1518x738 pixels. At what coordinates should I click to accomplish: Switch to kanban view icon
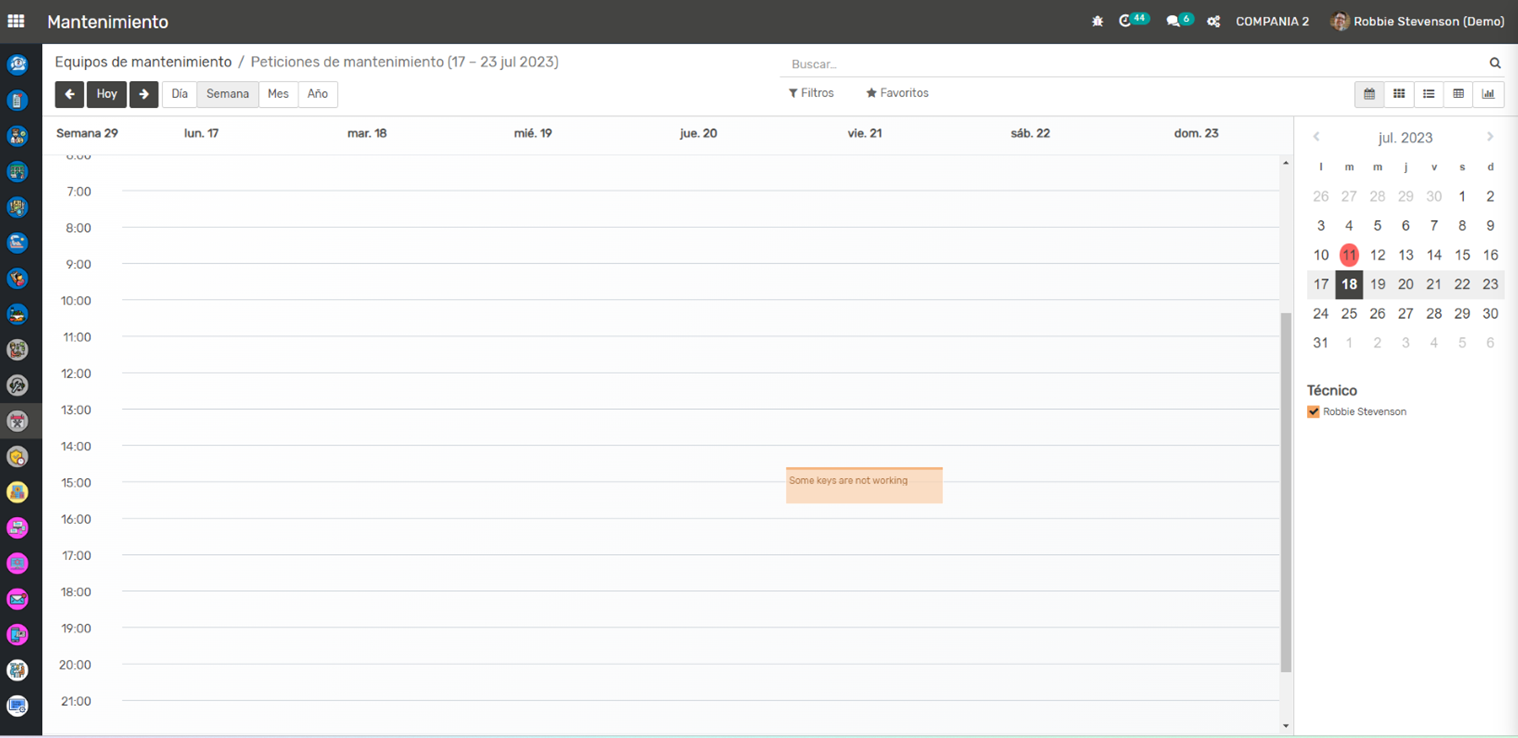pyautogui.click(x=1399, y=94)
